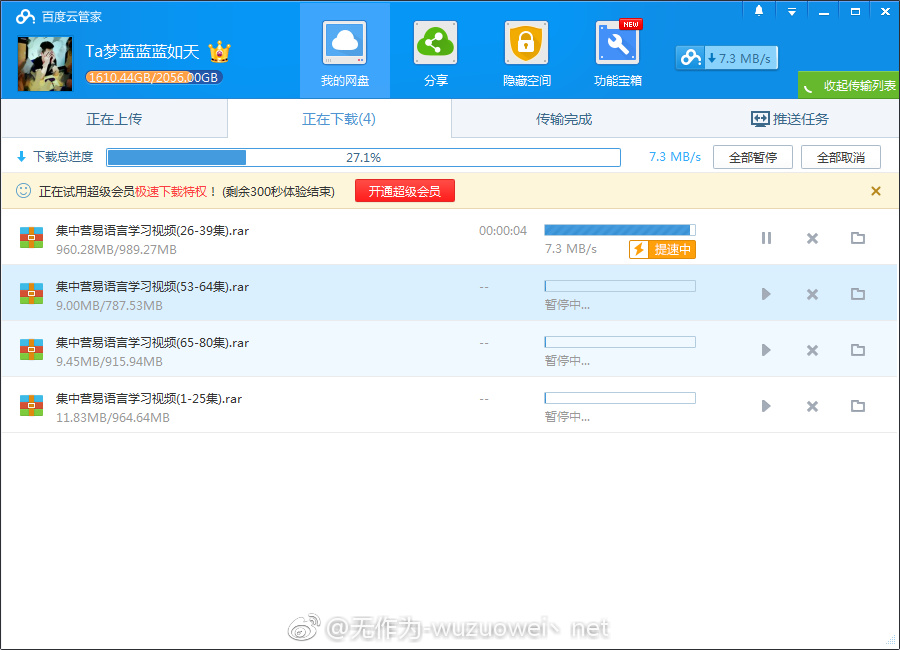
Task: Select the 分享 share icon
Action: pyautogui.click(x=434, y=52)
